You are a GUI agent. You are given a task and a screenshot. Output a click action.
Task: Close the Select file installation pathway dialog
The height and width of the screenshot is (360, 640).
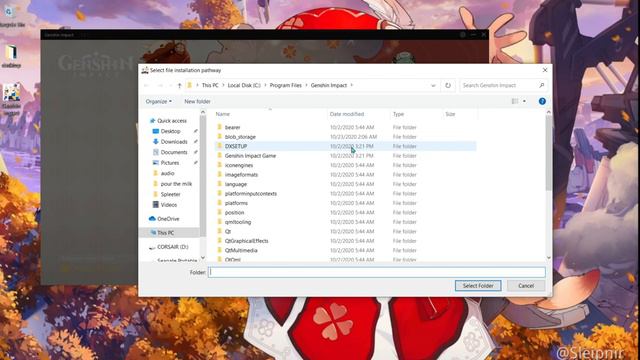[x=545, y=70]
